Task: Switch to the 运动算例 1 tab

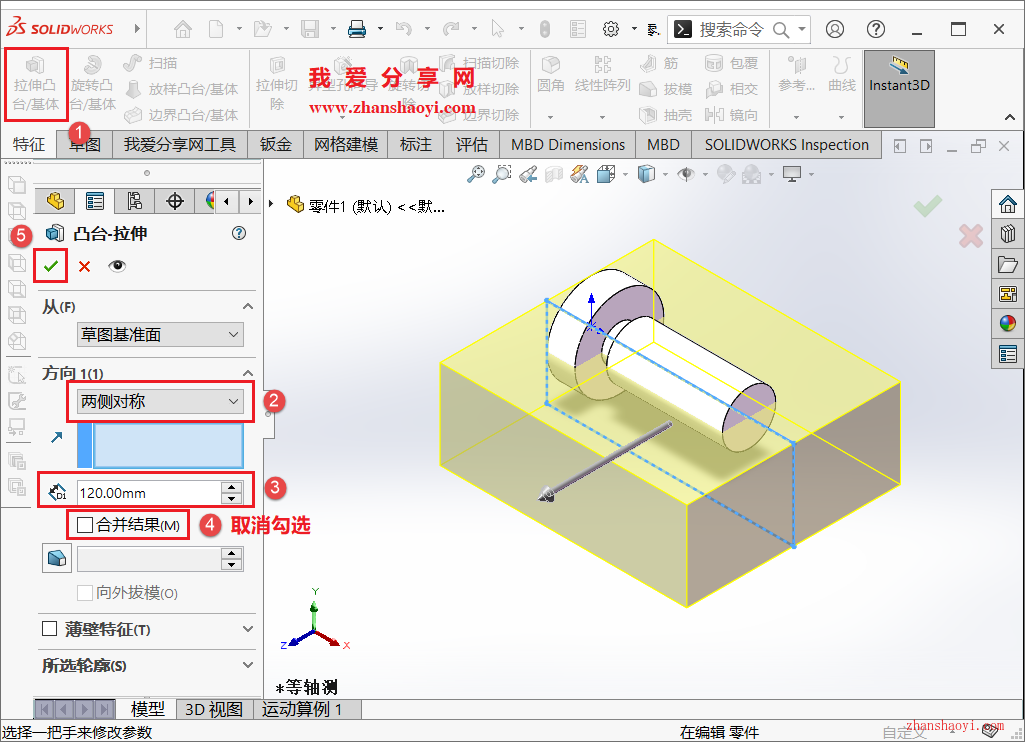Action: point(302,709)
